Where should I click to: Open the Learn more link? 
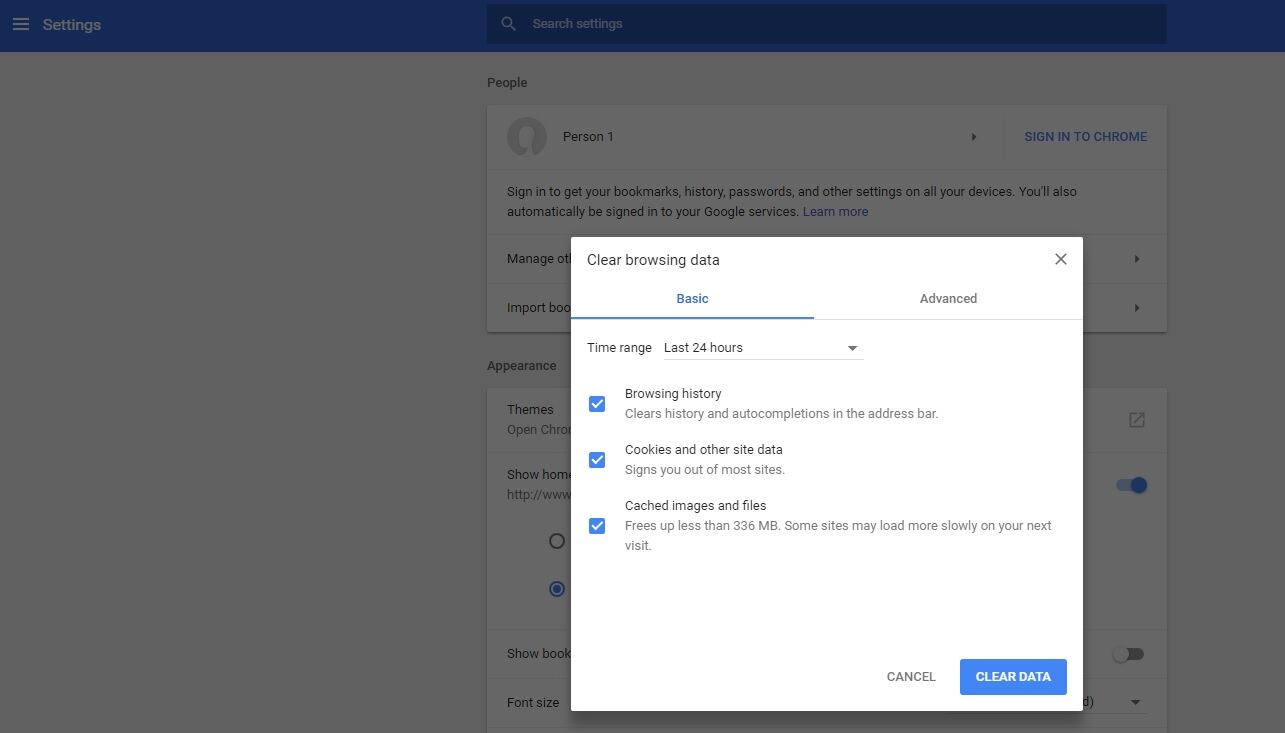pyautogui.click(x=835, y=212)
